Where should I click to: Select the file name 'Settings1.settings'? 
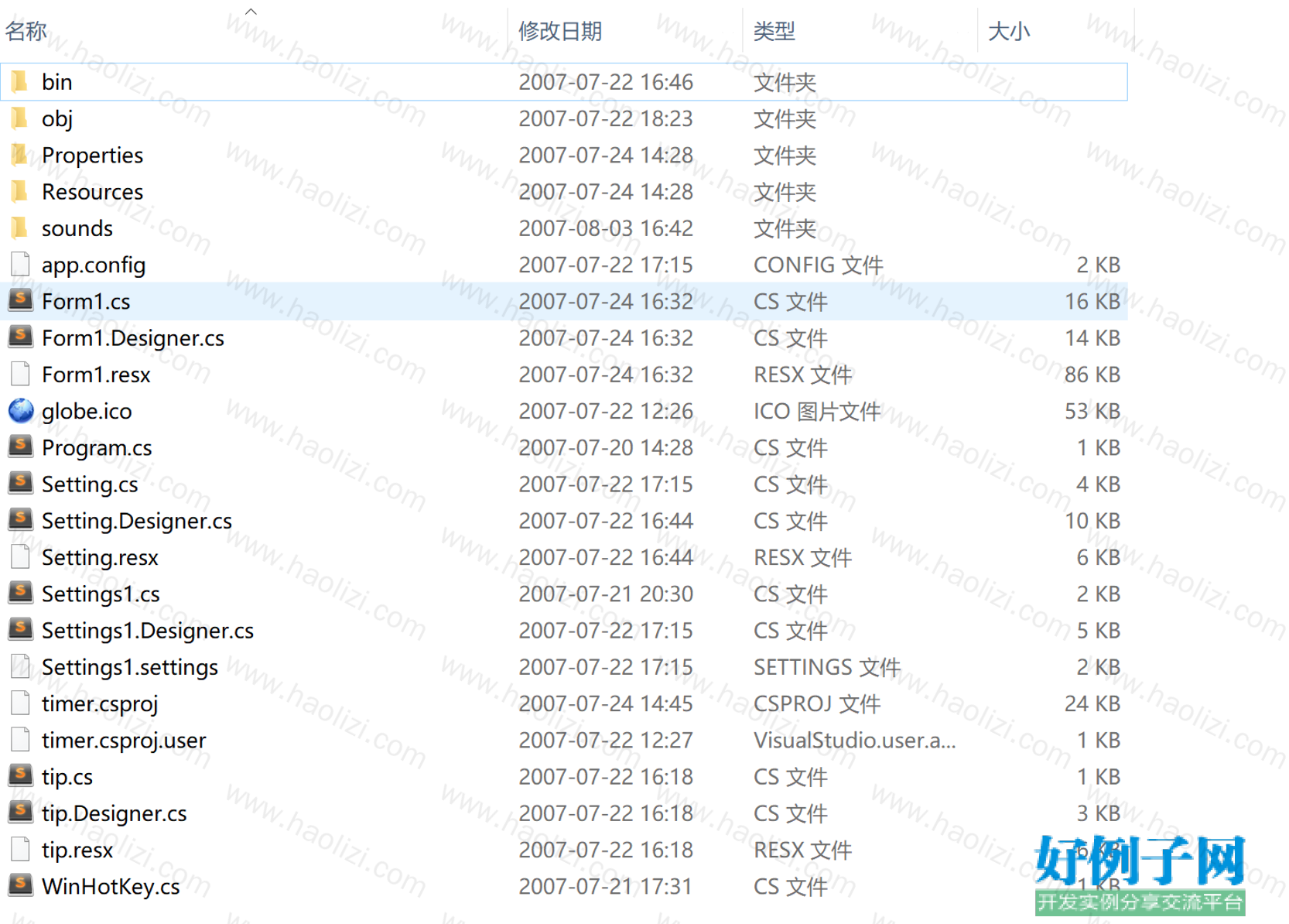coord(130,668)
